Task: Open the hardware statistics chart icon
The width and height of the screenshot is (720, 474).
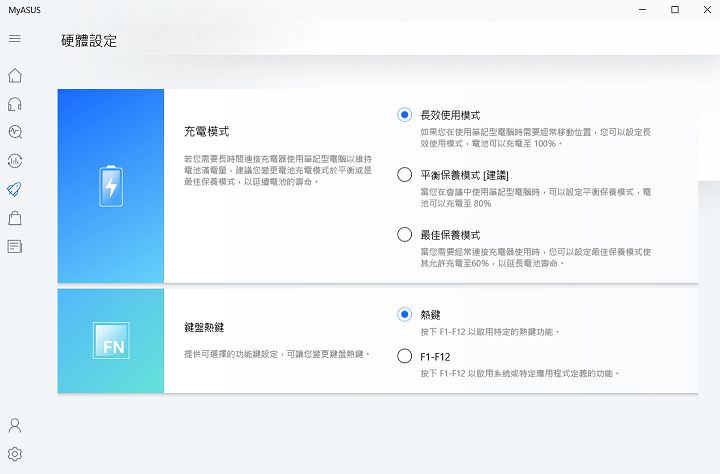Action: tap(15, 161)
